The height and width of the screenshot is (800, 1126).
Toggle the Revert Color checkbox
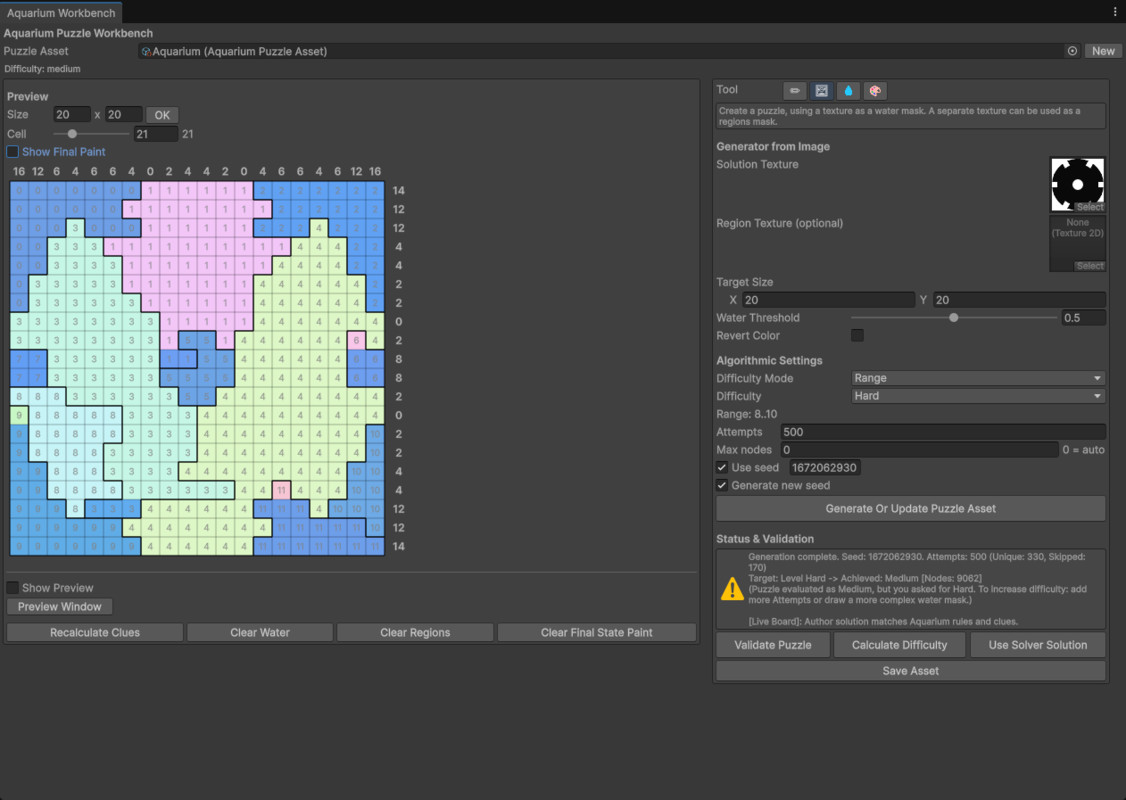click(857, 335)
